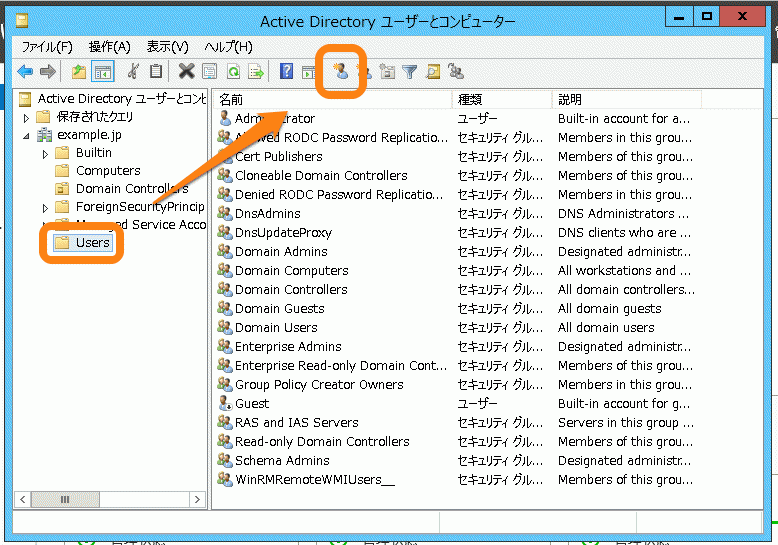
Task: Select the Read-only Domain Controllers row
Action: point(322,441)
